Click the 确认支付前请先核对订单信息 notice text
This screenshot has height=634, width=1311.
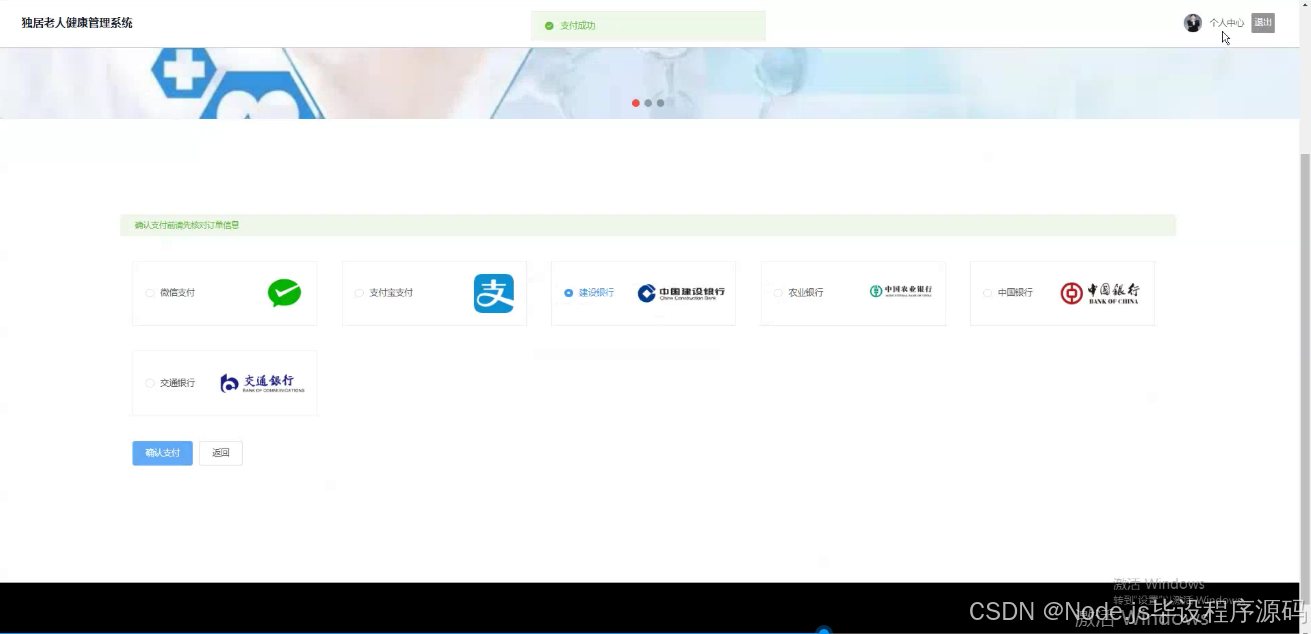tap(187, 225)
